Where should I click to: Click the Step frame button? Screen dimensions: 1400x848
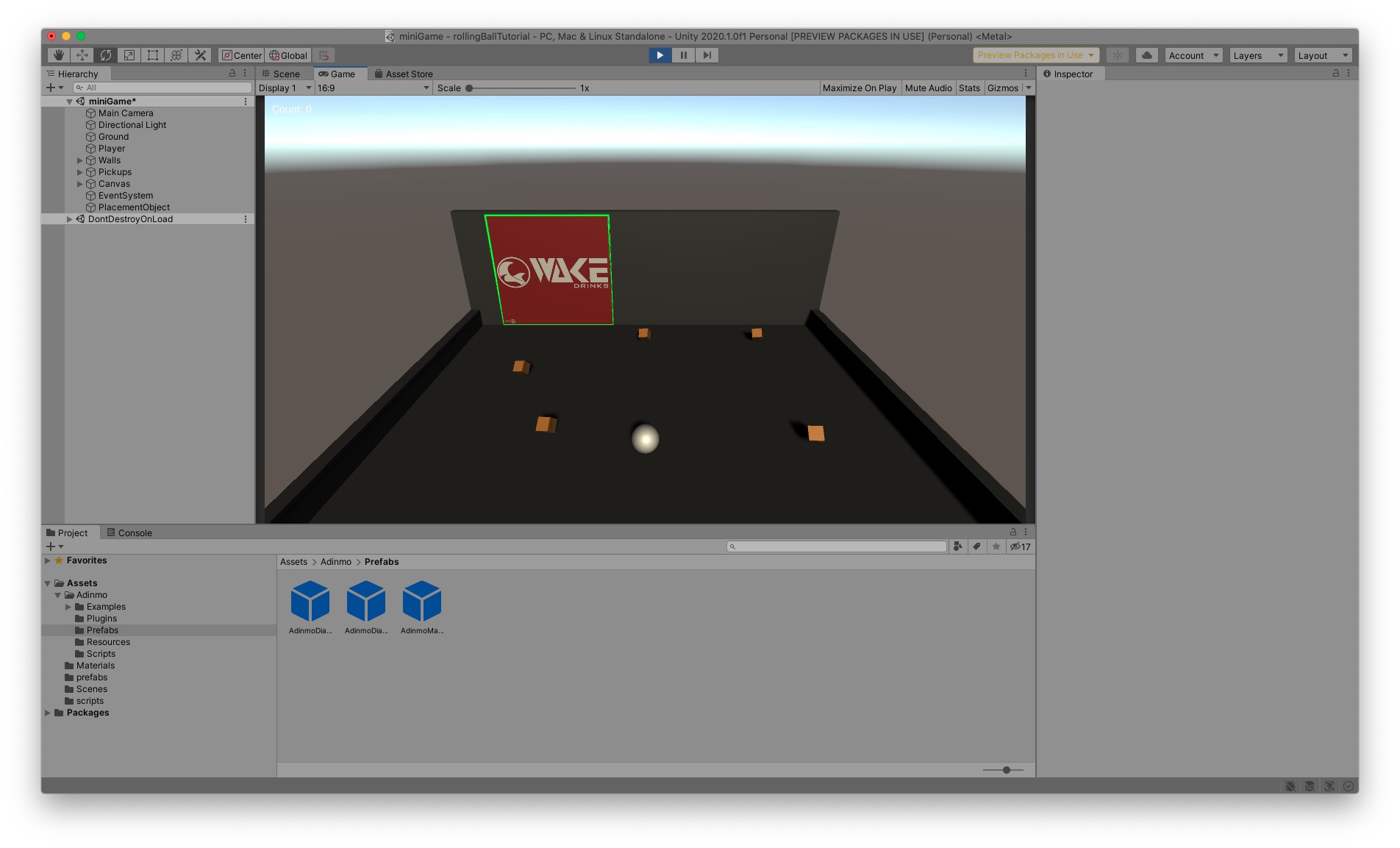point(707,55)
